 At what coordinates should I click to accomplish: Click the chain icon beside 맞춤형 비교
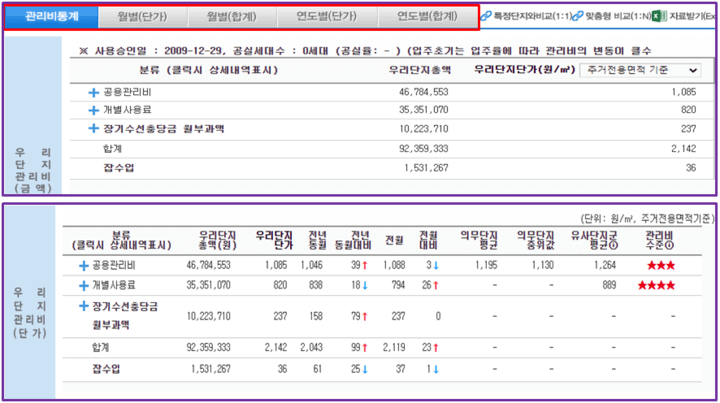coord(578,16)
